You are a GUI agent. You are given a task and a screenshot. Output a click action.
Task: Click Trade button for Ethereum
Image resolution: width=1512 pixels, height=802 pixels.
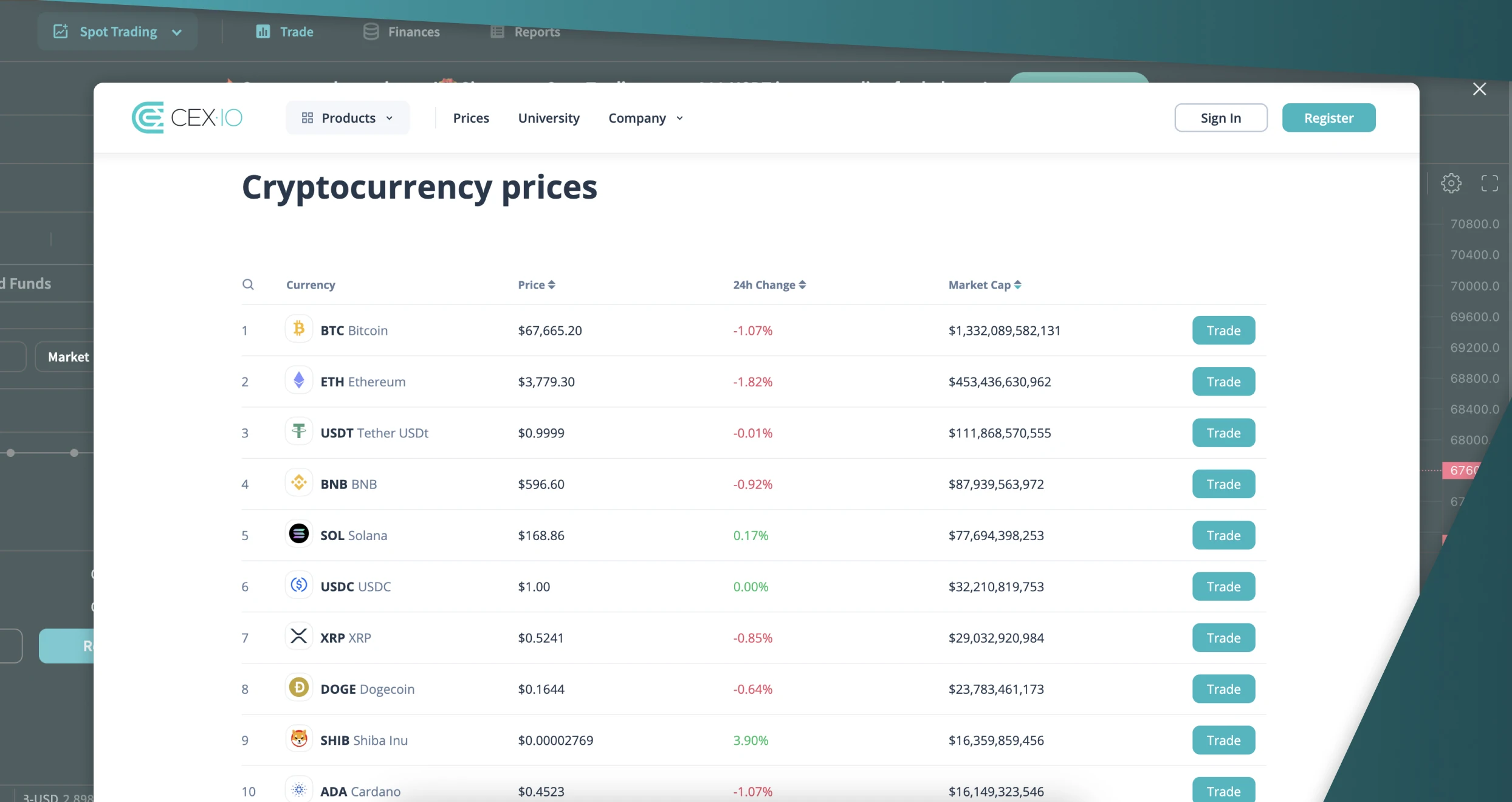1223,382
